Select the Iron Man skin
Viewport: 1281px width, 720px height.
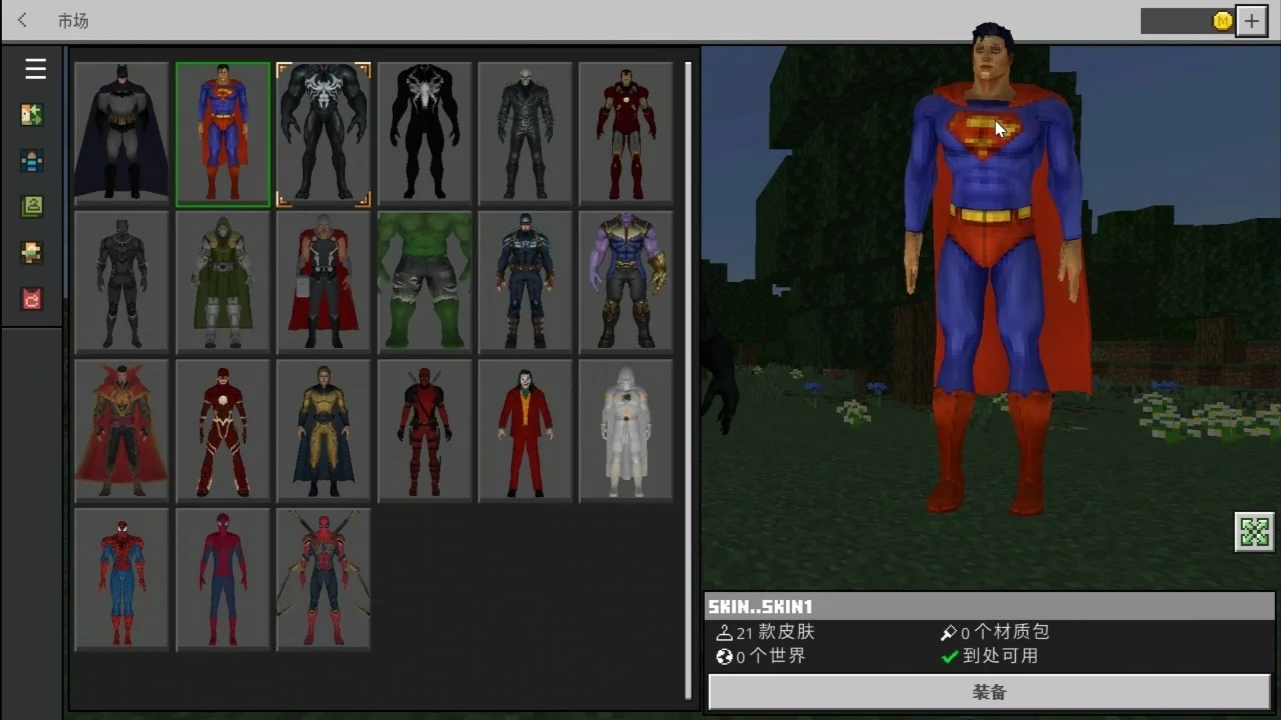click(x=626, y=134)
